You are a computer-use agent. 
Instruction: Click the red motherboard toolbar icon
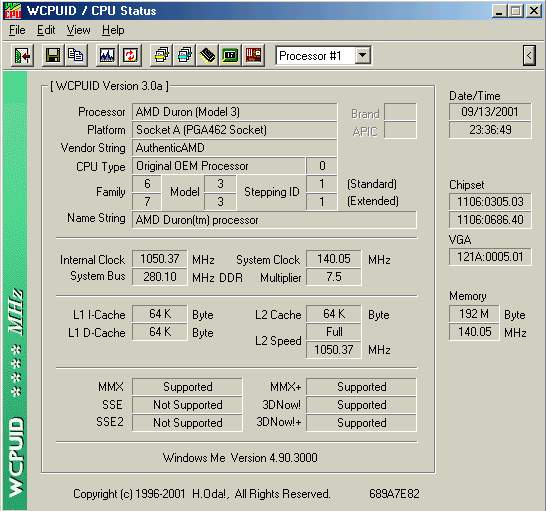pyautogui.click(x=254, y=55)
